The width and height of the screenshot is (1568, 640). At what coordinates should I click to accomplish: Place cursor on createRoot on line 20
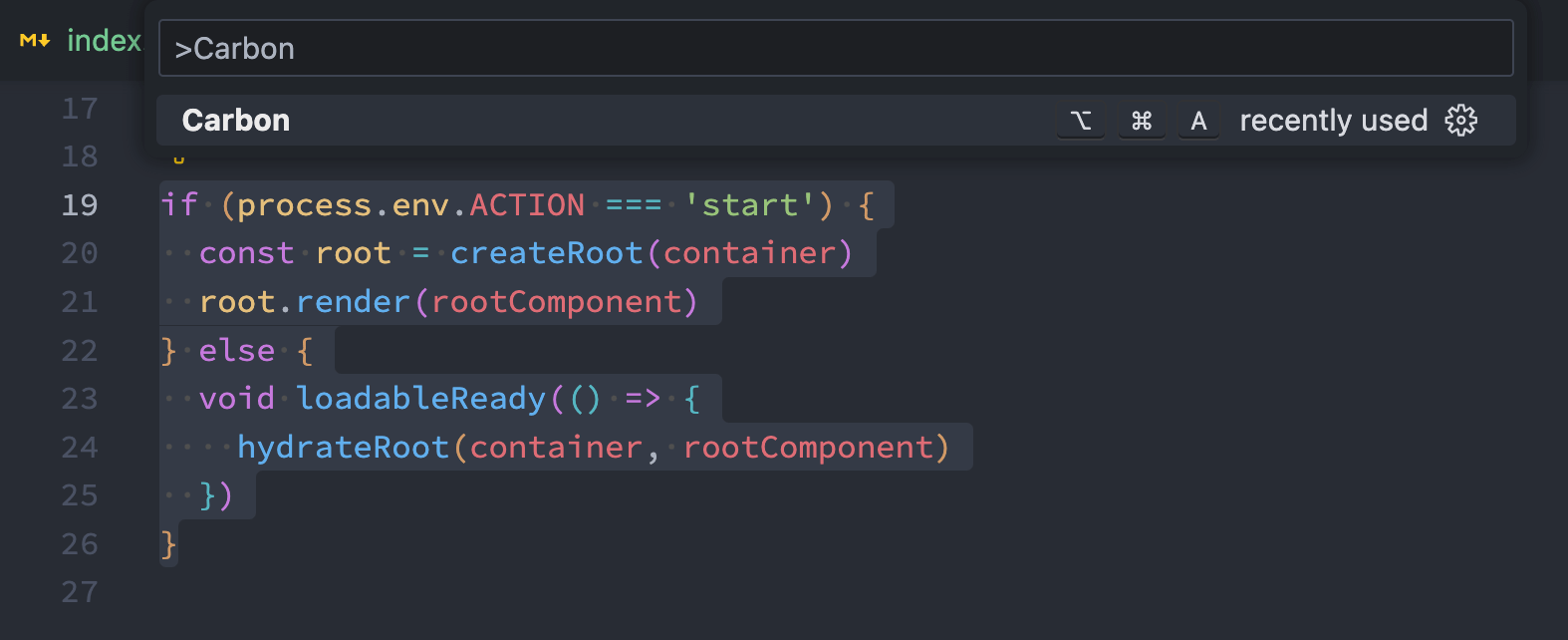tap(546, 253)
